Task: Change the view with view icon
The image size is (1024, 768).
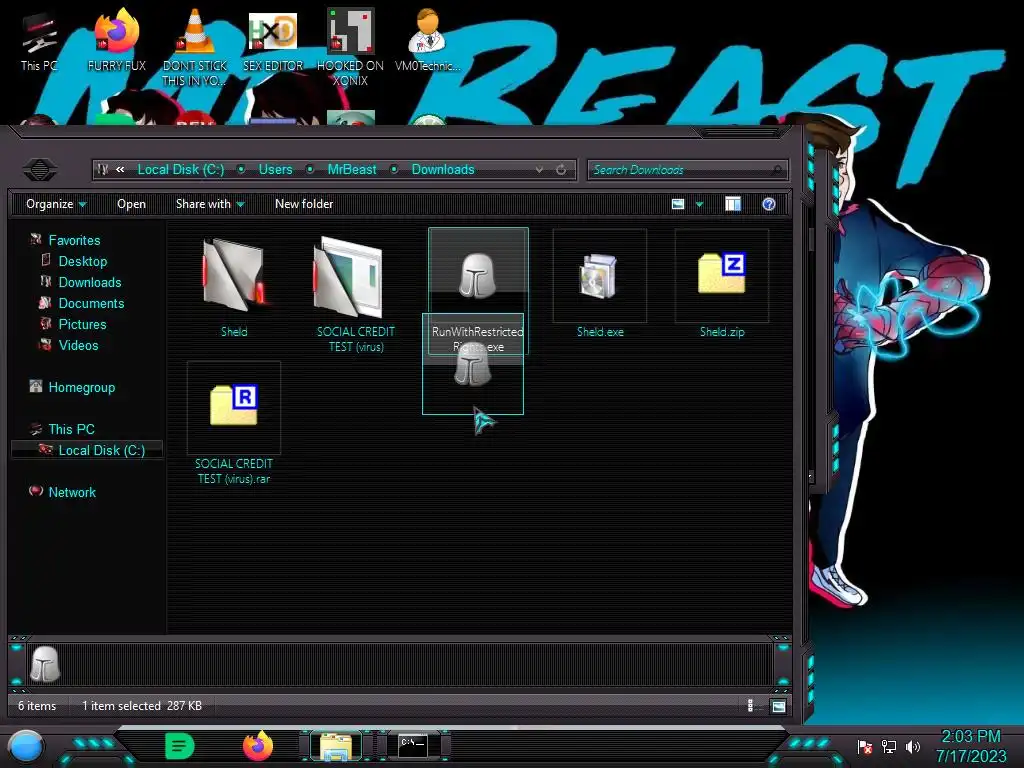Action: coord(678,204)
